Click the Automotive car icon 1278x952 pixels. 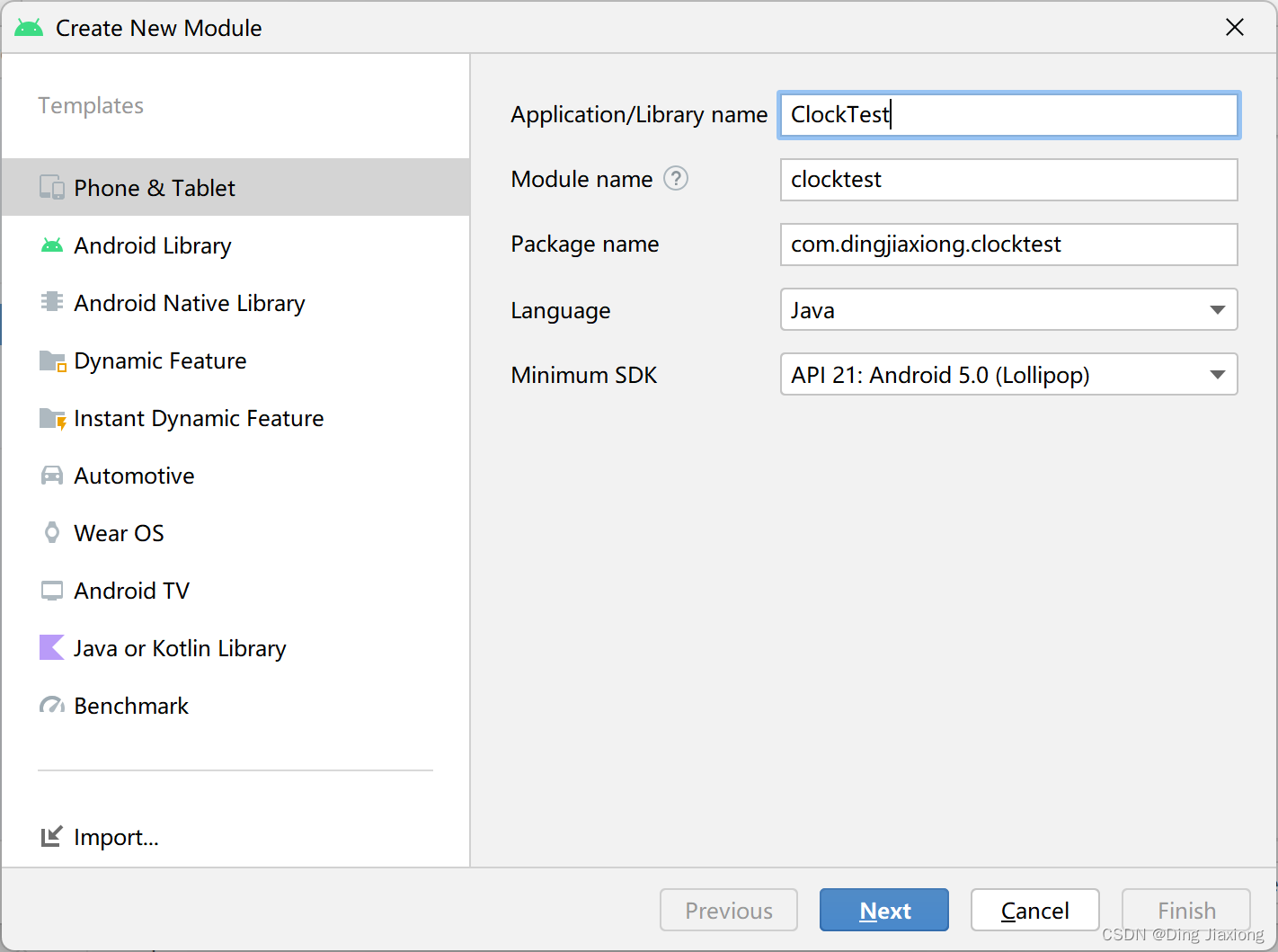pyautogui.click(x=52, y=476)
